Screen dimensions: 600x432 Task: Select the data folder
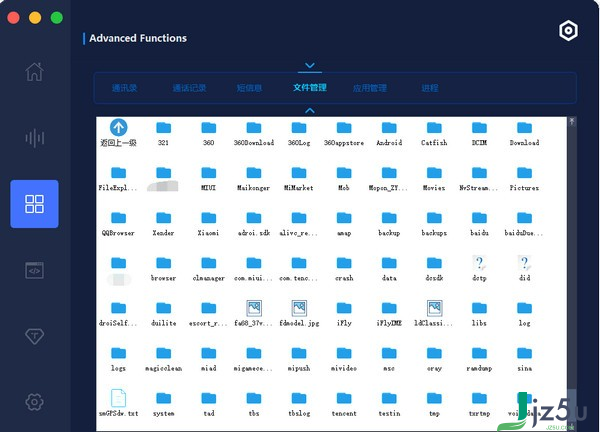click(389, 268)
